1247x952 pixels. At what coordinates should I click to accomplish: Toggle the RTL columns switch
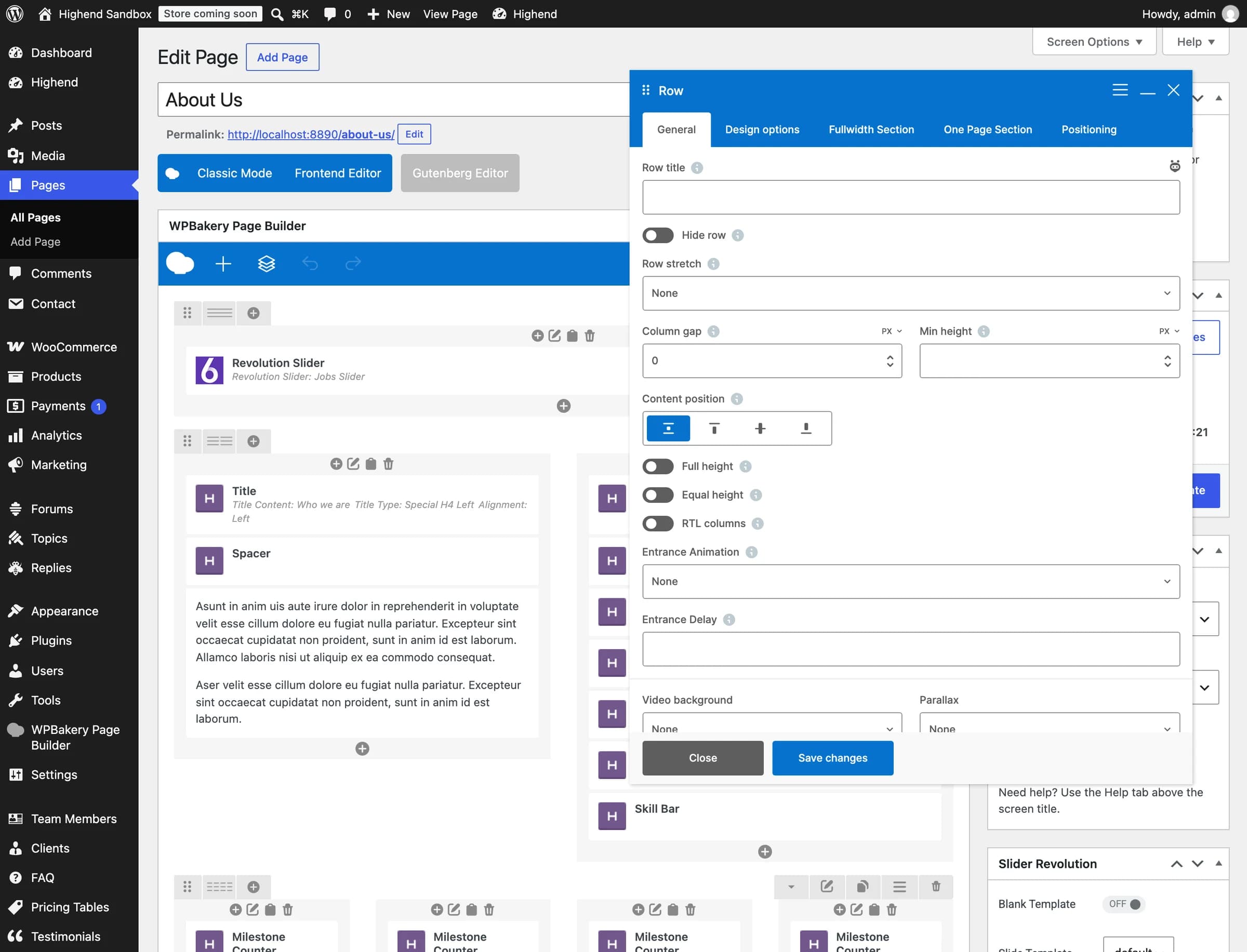[657, 524]
